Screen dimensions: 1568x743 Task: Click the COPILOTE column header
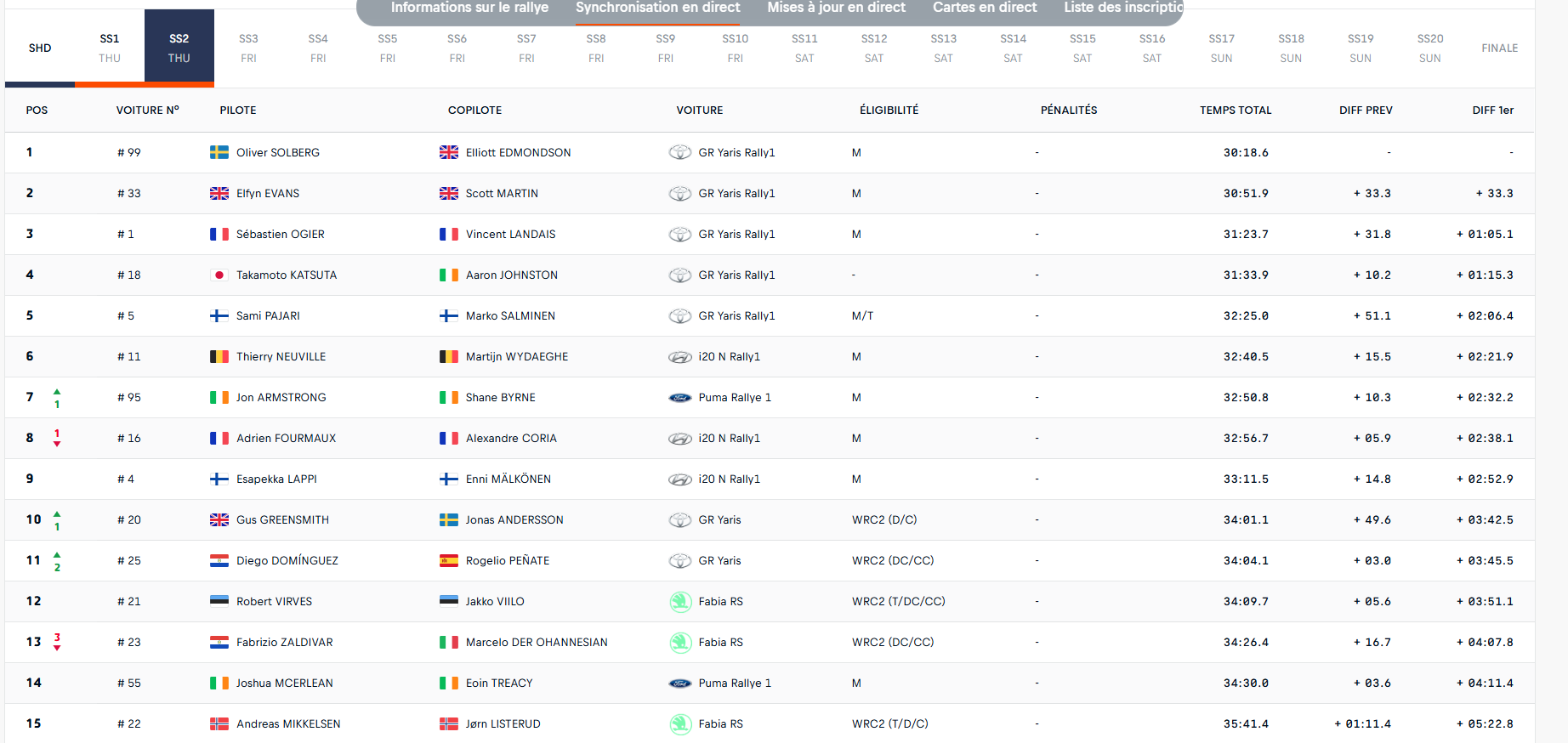pos(474,111)
